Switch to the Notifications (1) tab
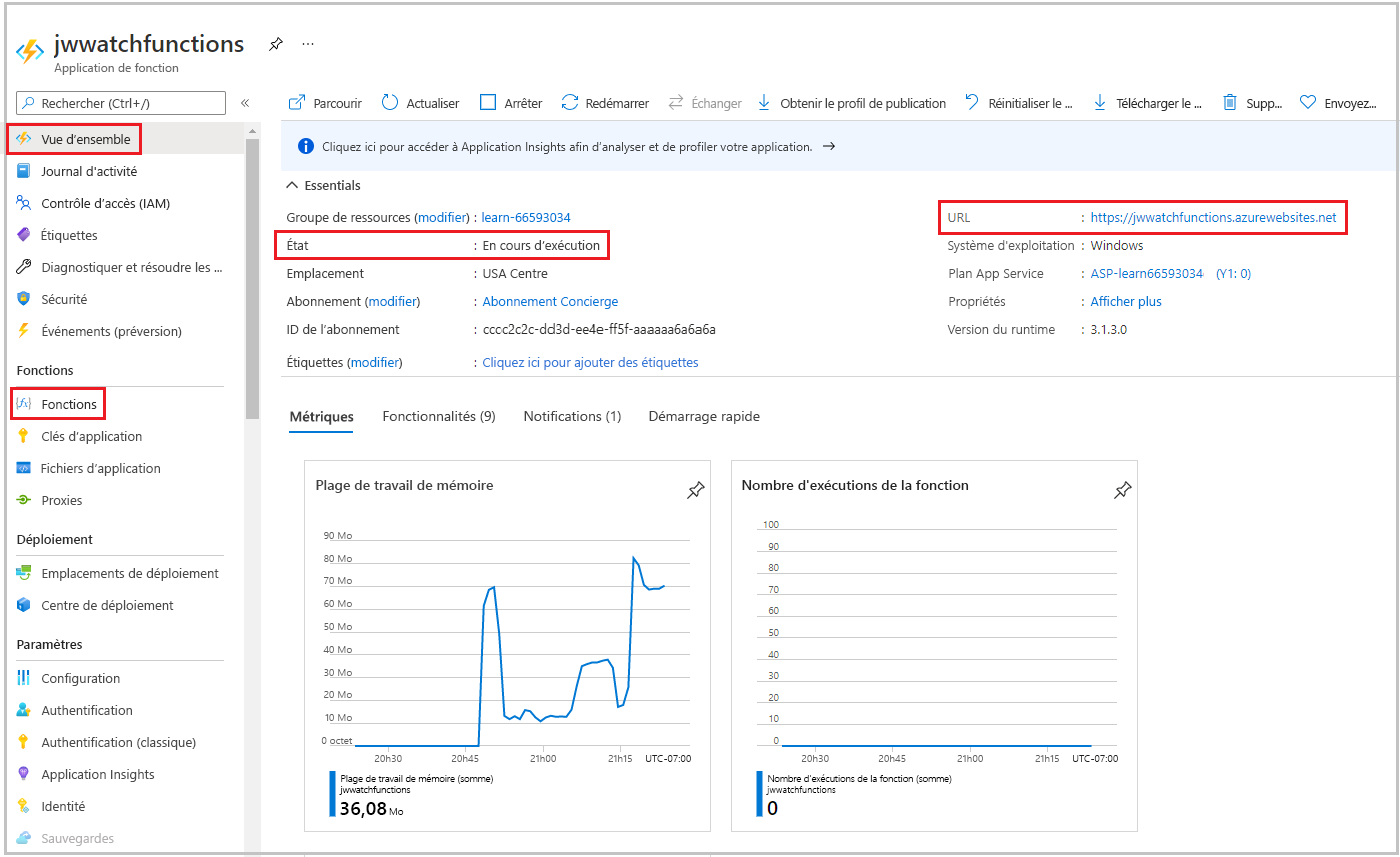1400x857 pixels. coord(572,416)
